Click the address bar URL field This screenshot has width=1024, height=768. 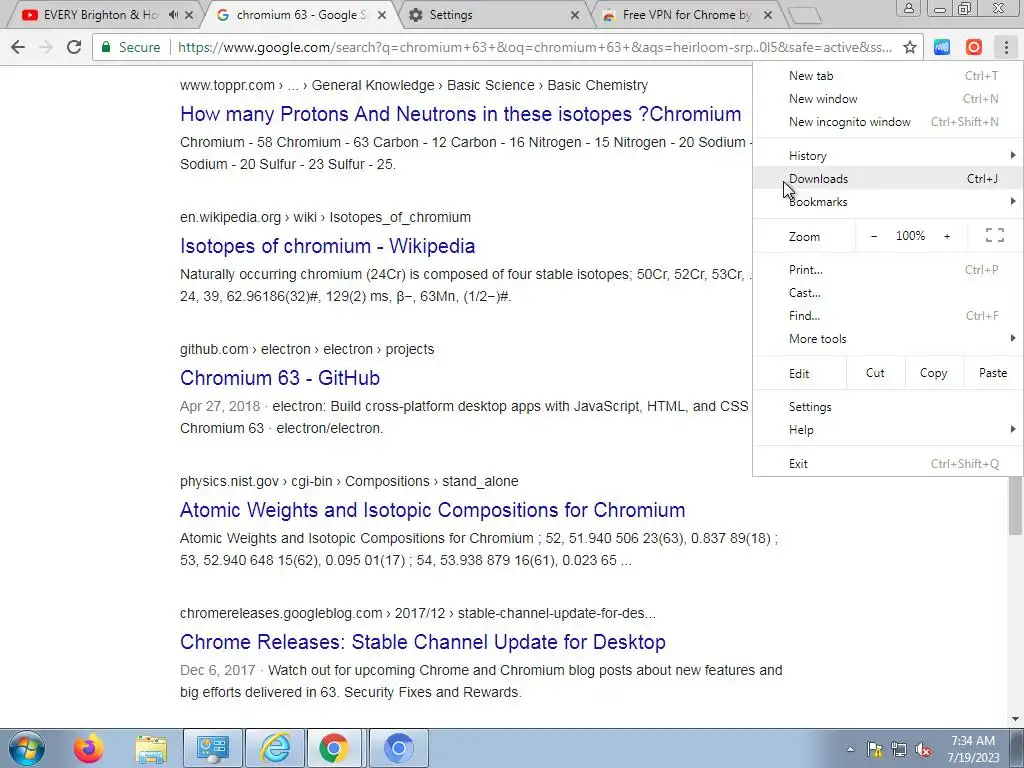[x=534, y=47]
